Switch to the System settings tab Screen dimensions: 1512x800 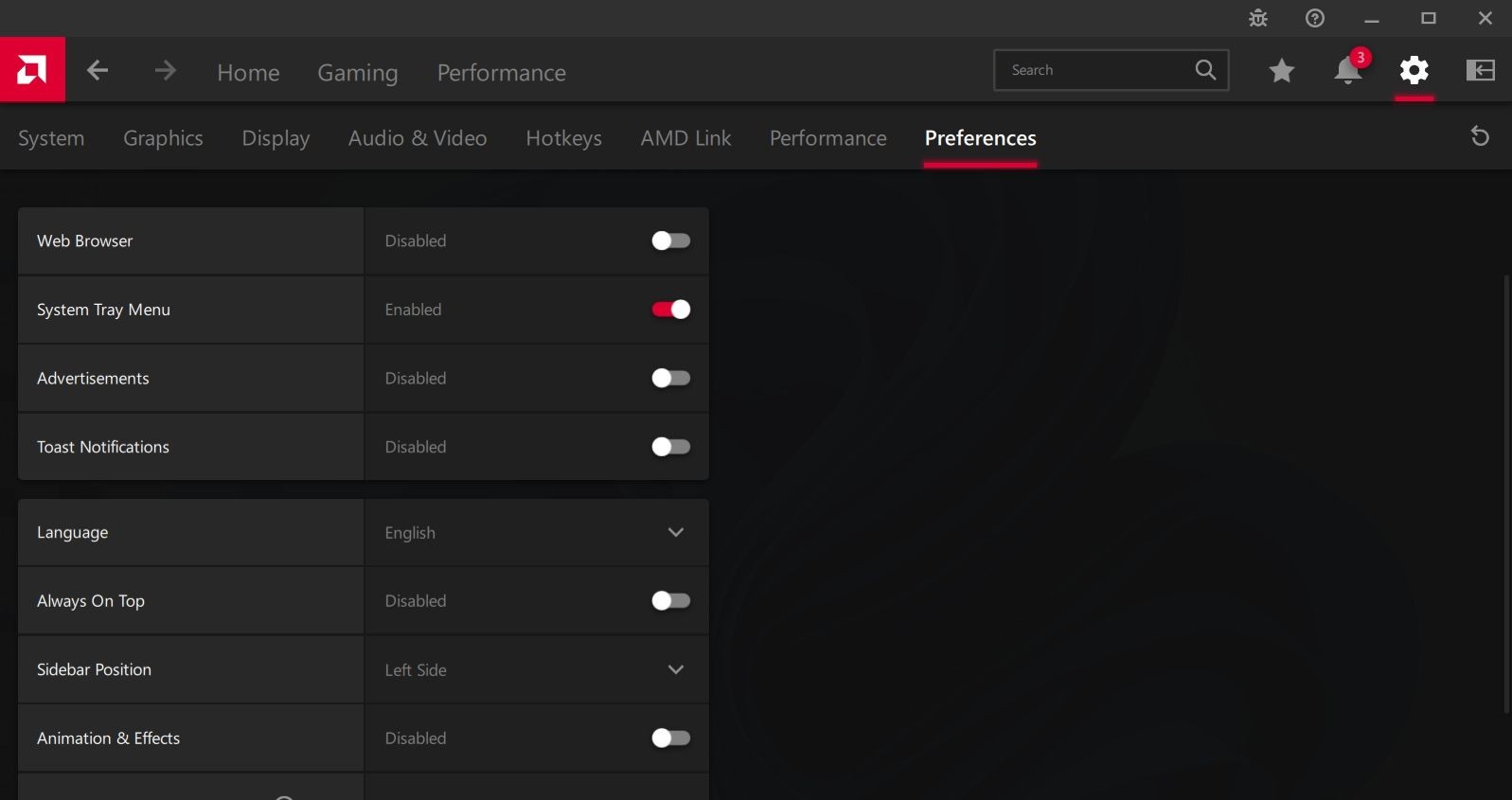point(51,138)
